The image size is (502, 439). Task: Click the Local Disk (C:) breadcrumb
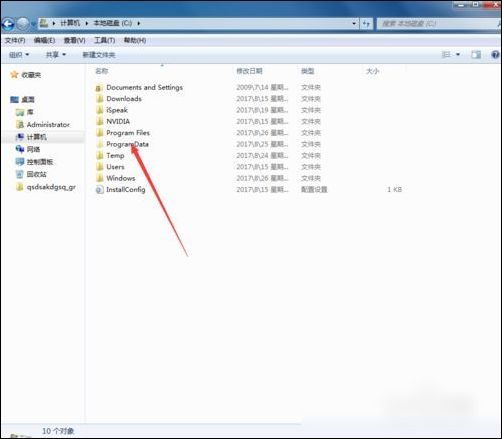tap(113, 23)
